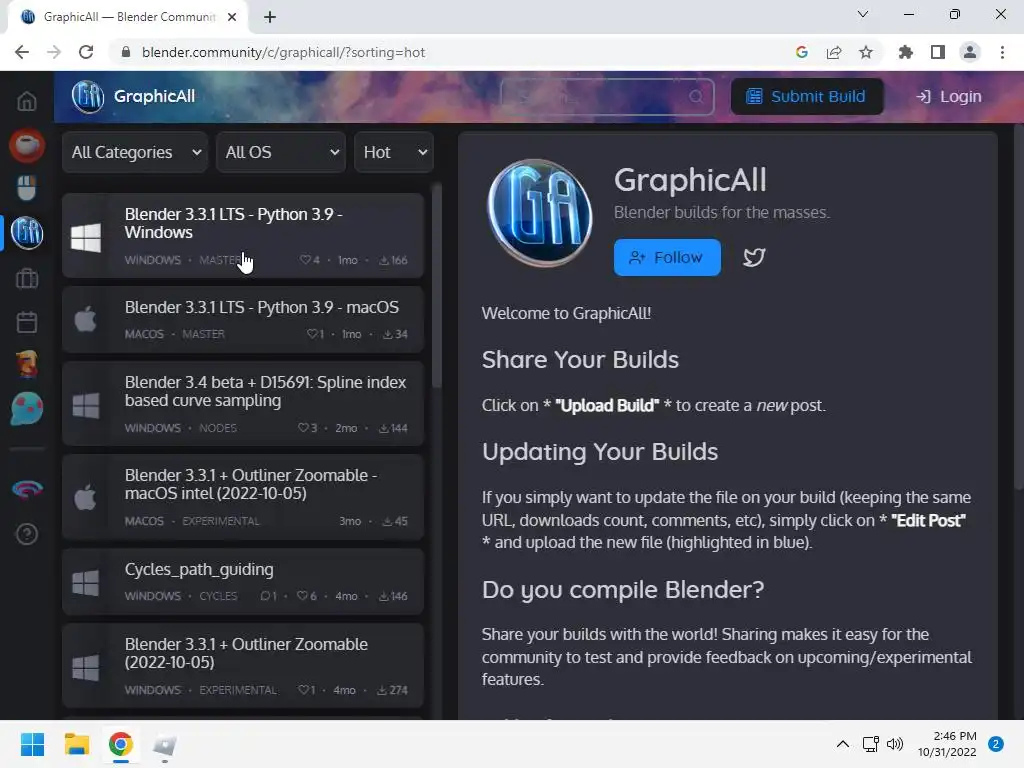Follow the GraphicAll community
This screenshot has height=768, width=1024.
[667, 257]
